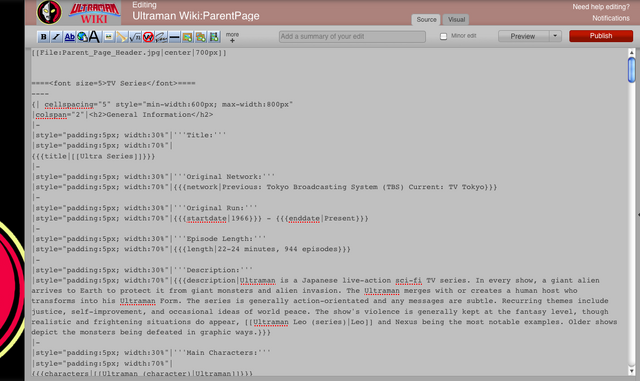The image size is (640, 381).
Task: Open the Preview dropdown arrow
Action: [555, 36]
